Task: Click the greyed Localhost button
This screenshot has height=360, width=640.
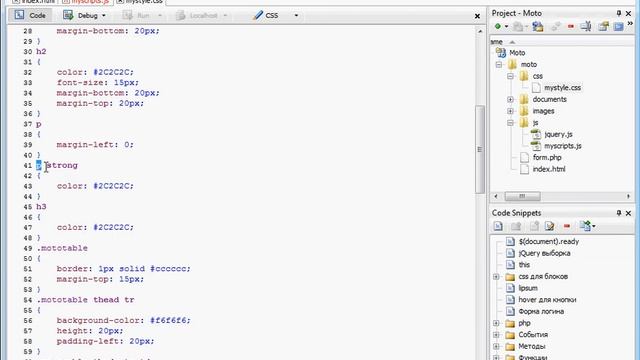Action: tap(197, 16)
